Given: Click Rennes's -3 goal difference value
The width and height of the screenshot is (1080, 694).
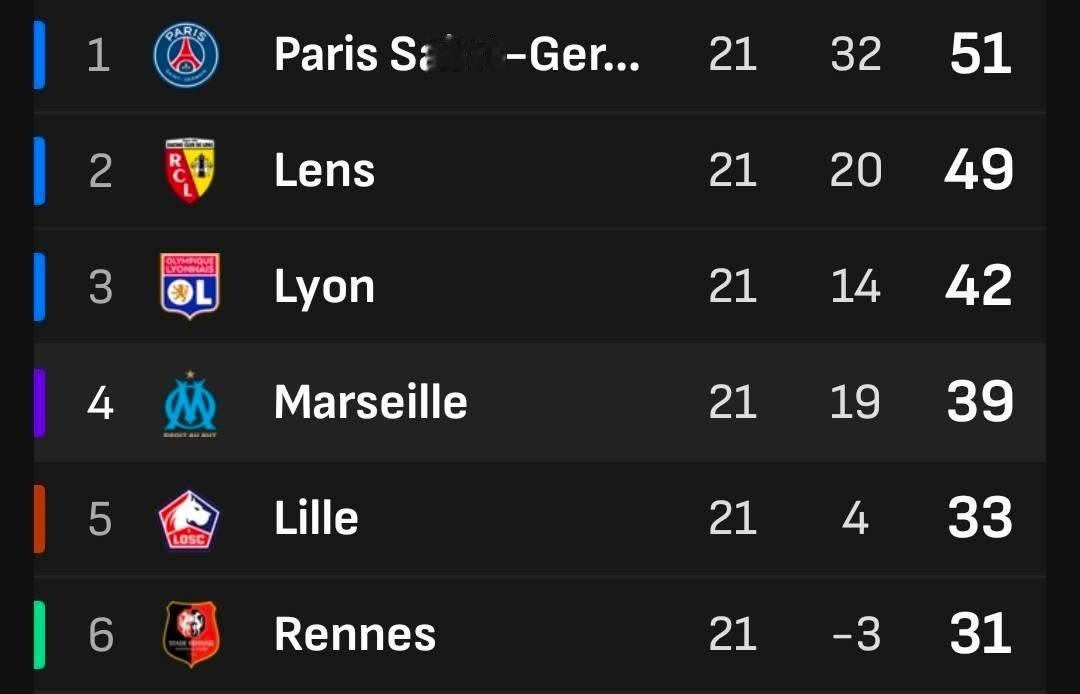Looking at the screenshot, I should pyautogui.click(x=856, y=634).
